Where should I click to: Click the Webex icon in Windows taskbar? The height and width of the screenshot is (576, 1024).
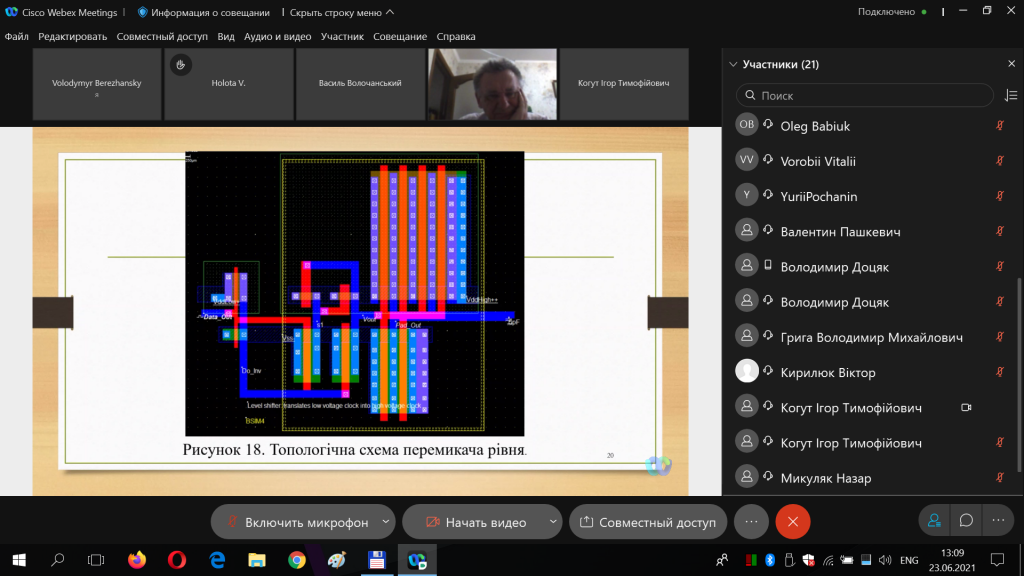[x=415, y=559]
